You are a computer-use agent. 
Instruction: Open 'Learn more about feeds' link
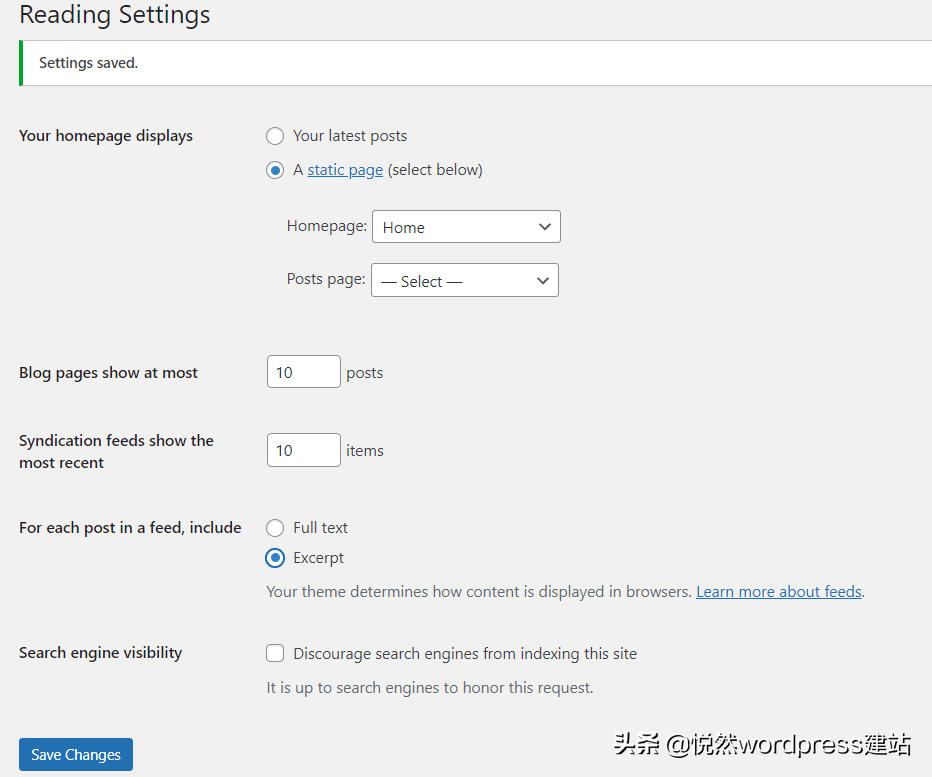[x=779, y=592]
